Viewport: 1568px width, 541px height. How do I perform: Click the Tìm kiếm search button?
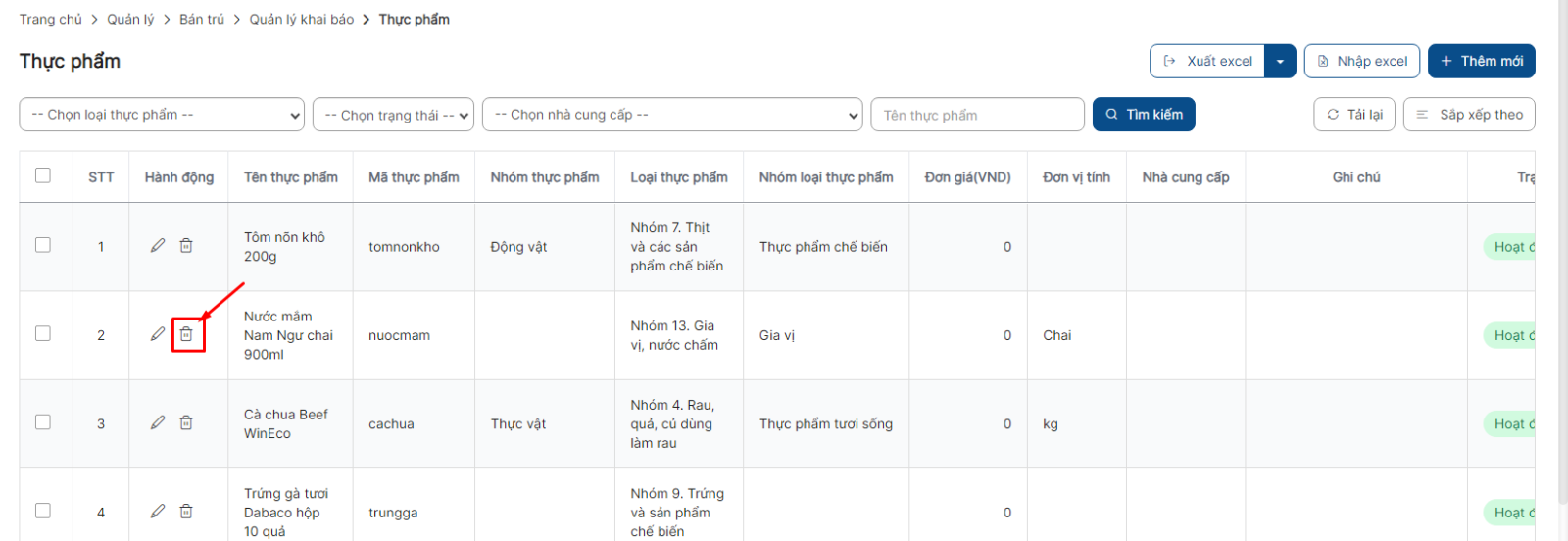(1144, 115)
